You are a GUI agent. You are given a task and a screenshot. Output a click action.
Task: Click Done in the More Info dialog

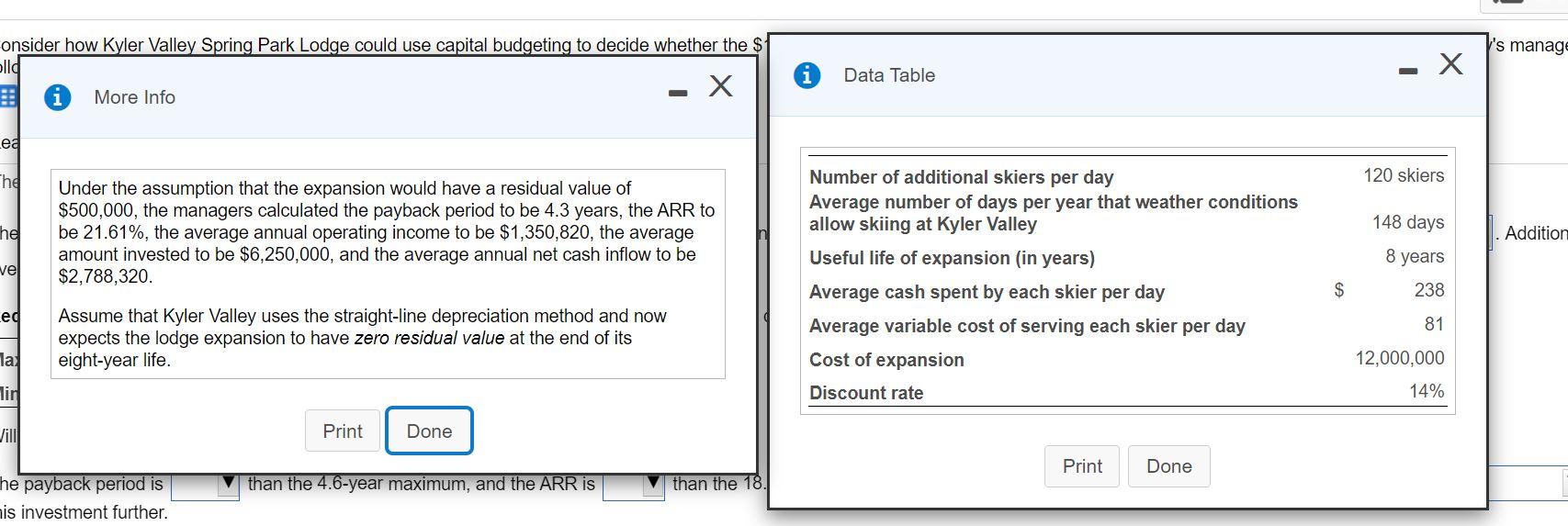pos(429,431)
